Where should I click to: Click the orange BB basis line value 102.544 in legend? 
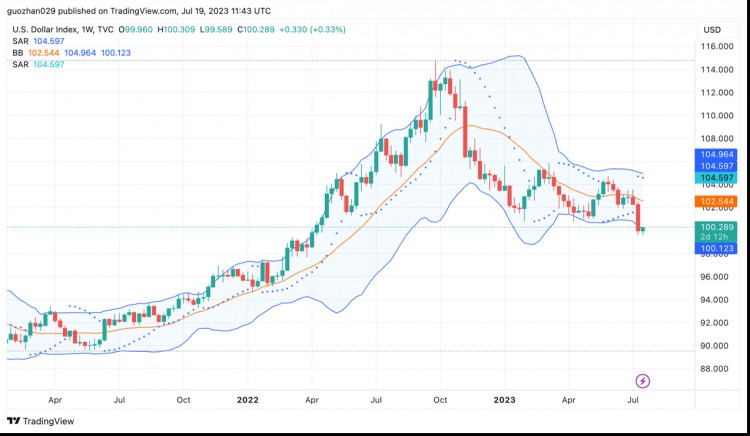click(44, 52)
